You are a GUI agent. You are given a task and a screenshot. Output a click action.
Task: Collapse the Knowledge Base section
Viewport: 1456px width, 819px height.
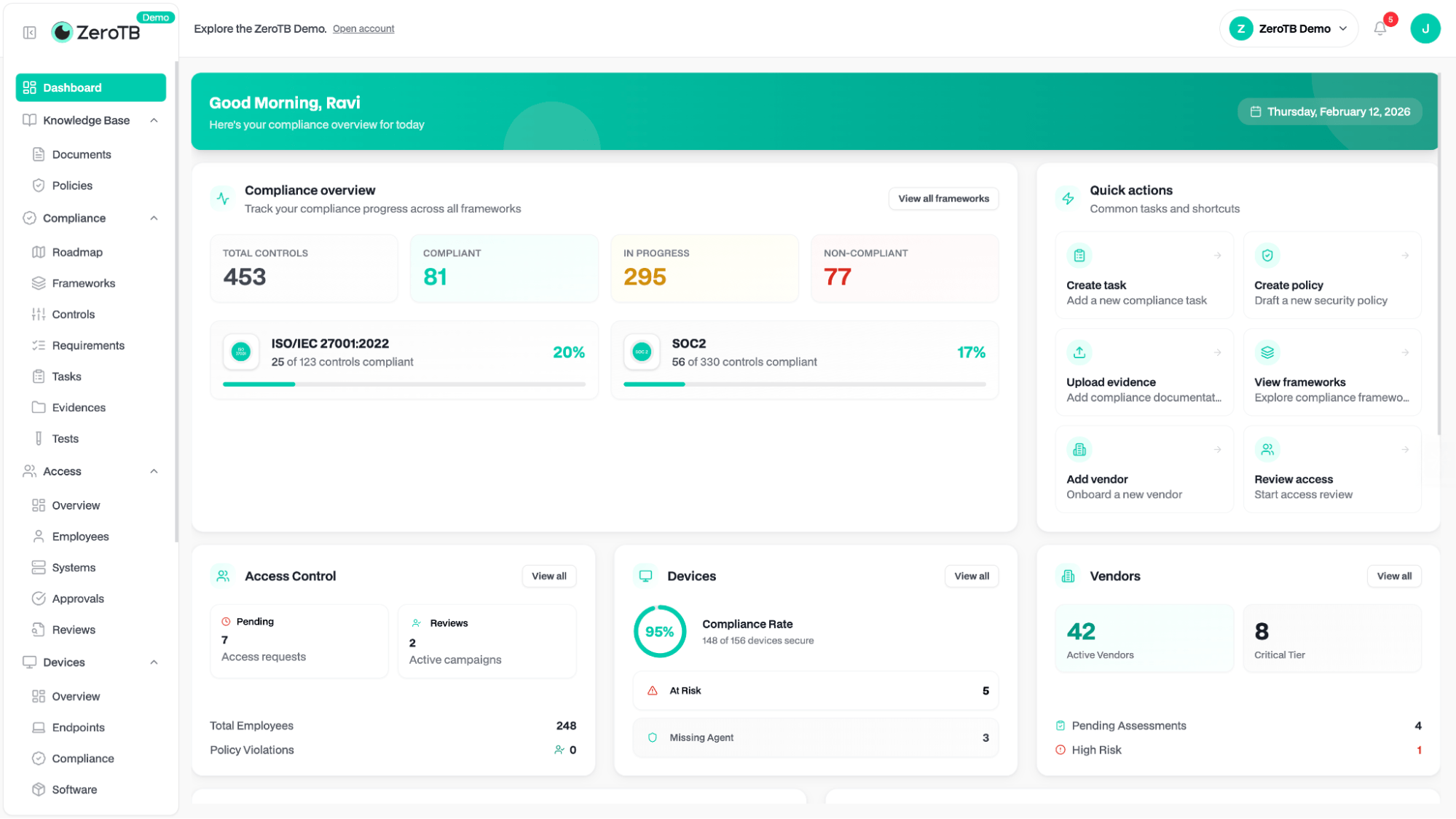(154, 120)
